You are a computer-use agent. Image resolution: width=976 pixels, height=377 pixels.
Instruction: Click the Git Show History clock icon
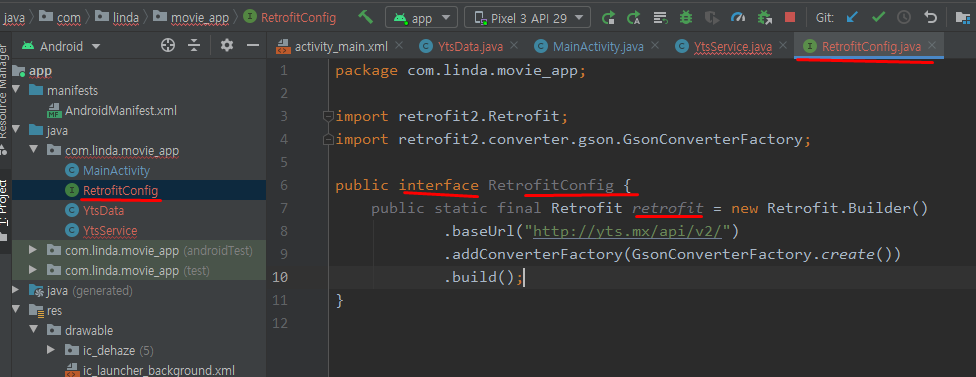pos(904,17)
